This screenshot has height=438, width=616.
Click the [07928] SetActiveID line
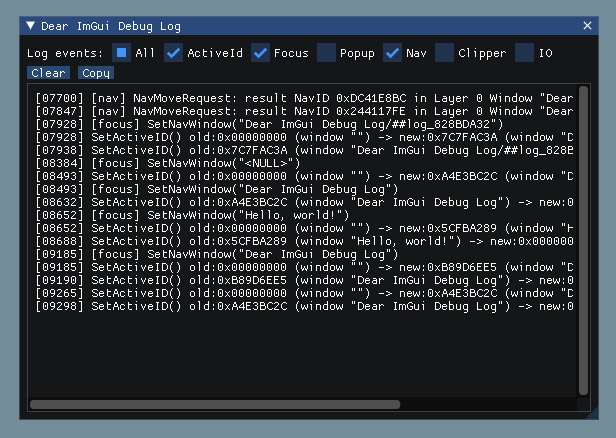[x=304, y=137]
